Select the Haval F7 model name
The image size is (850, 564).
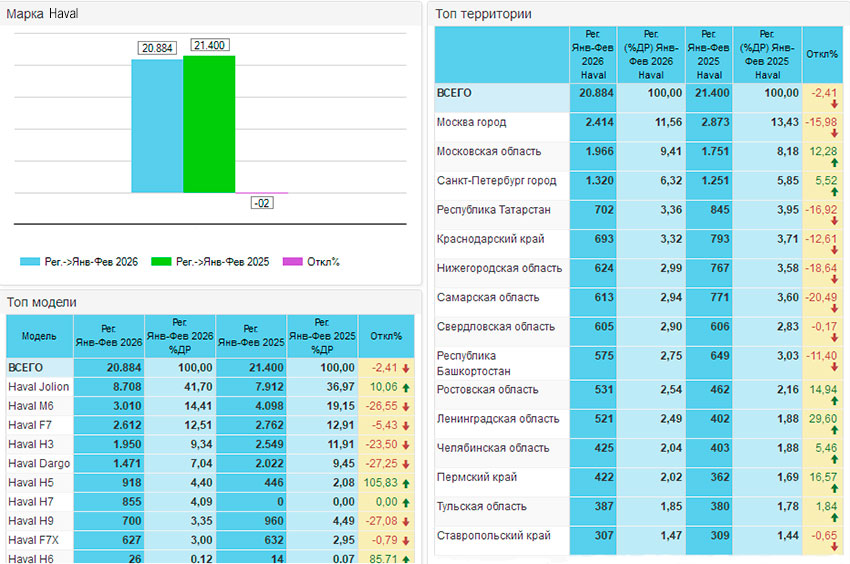(x=30, y=425)
